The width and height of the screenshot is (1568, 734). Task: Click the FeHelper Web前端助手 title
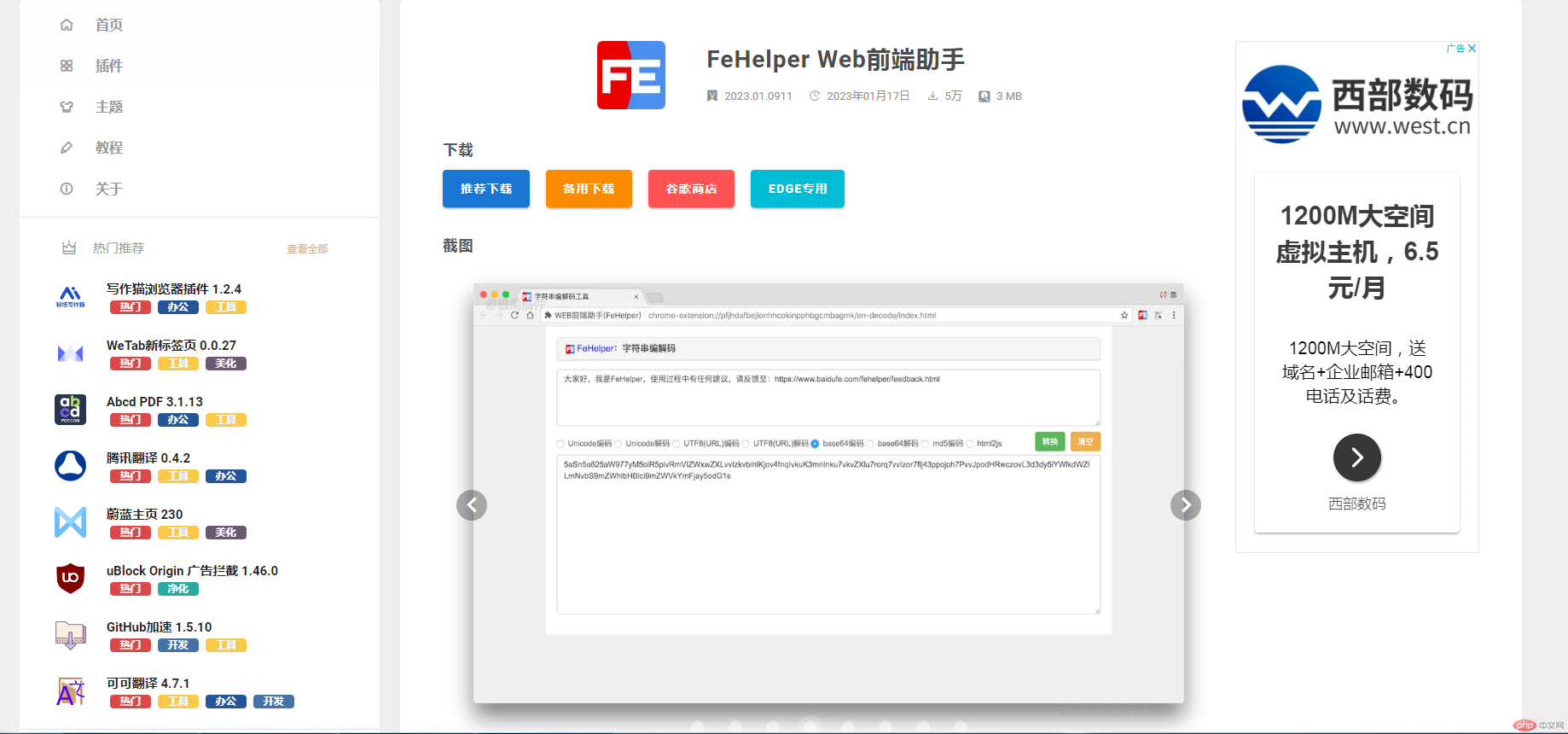836,59
